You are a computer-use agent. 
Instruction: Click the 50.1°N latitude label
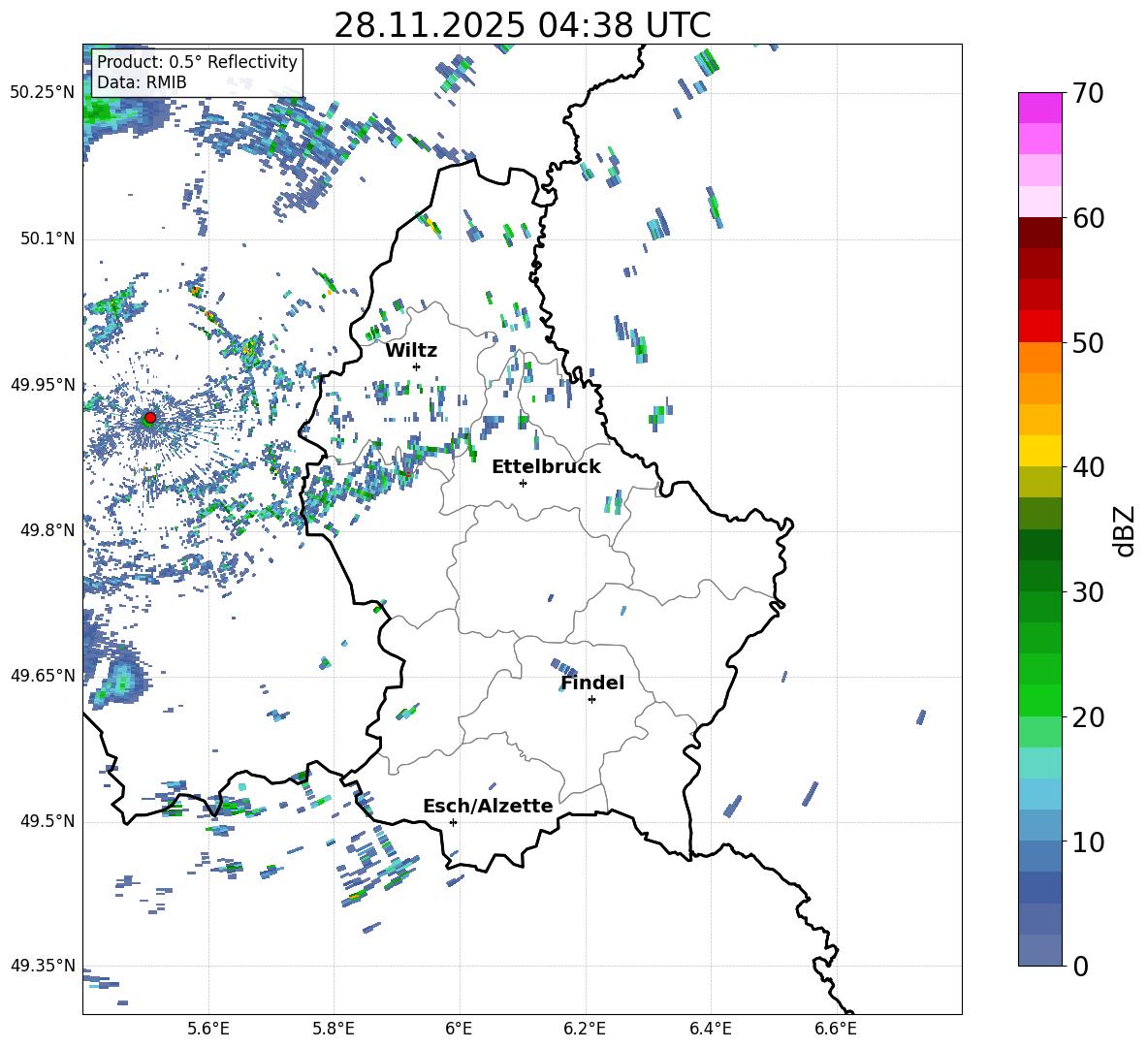tap(48, 239)
